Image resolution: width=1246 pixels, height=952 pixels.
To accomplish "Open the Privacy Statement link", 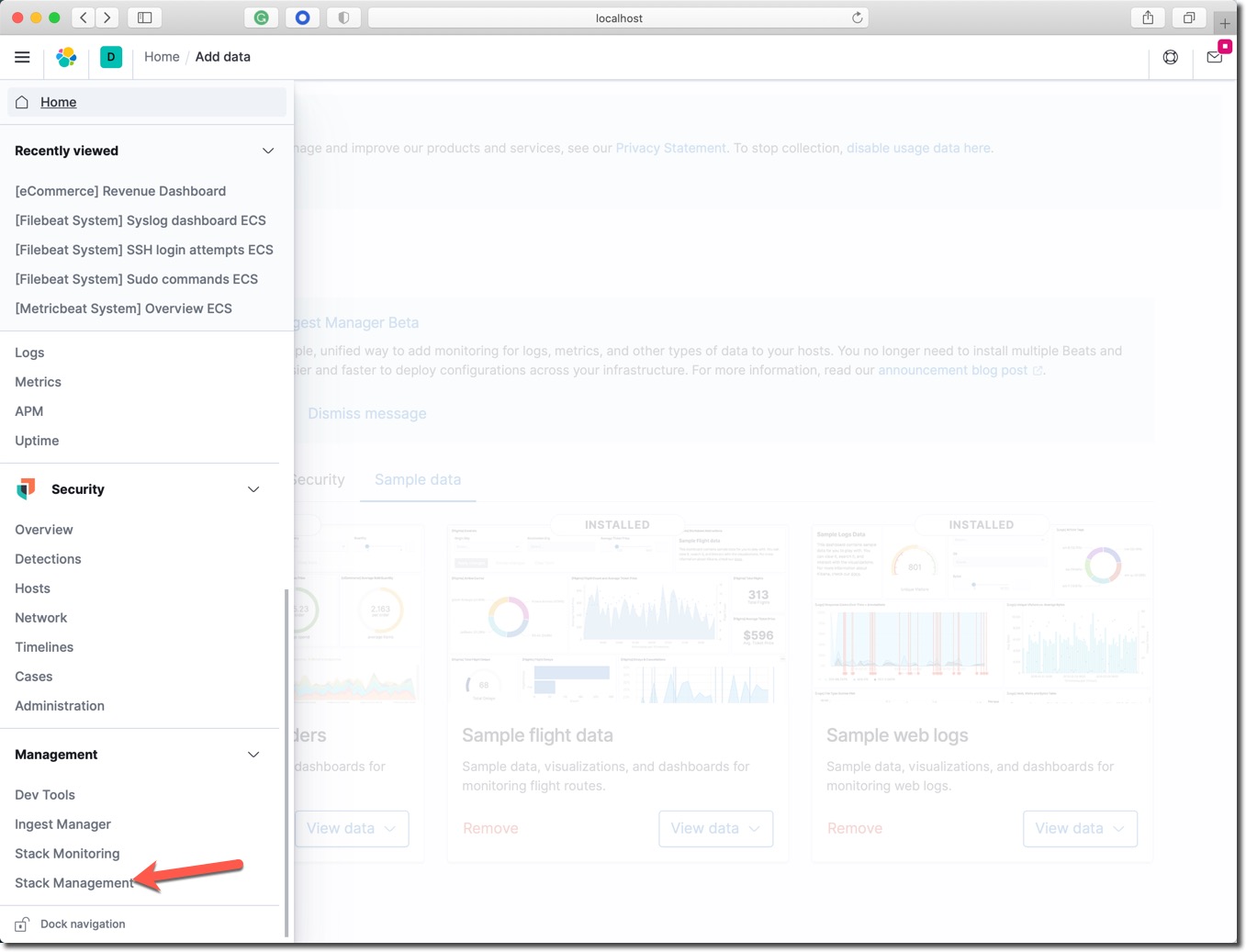I will pyautogui.click(x=671, y=148).
